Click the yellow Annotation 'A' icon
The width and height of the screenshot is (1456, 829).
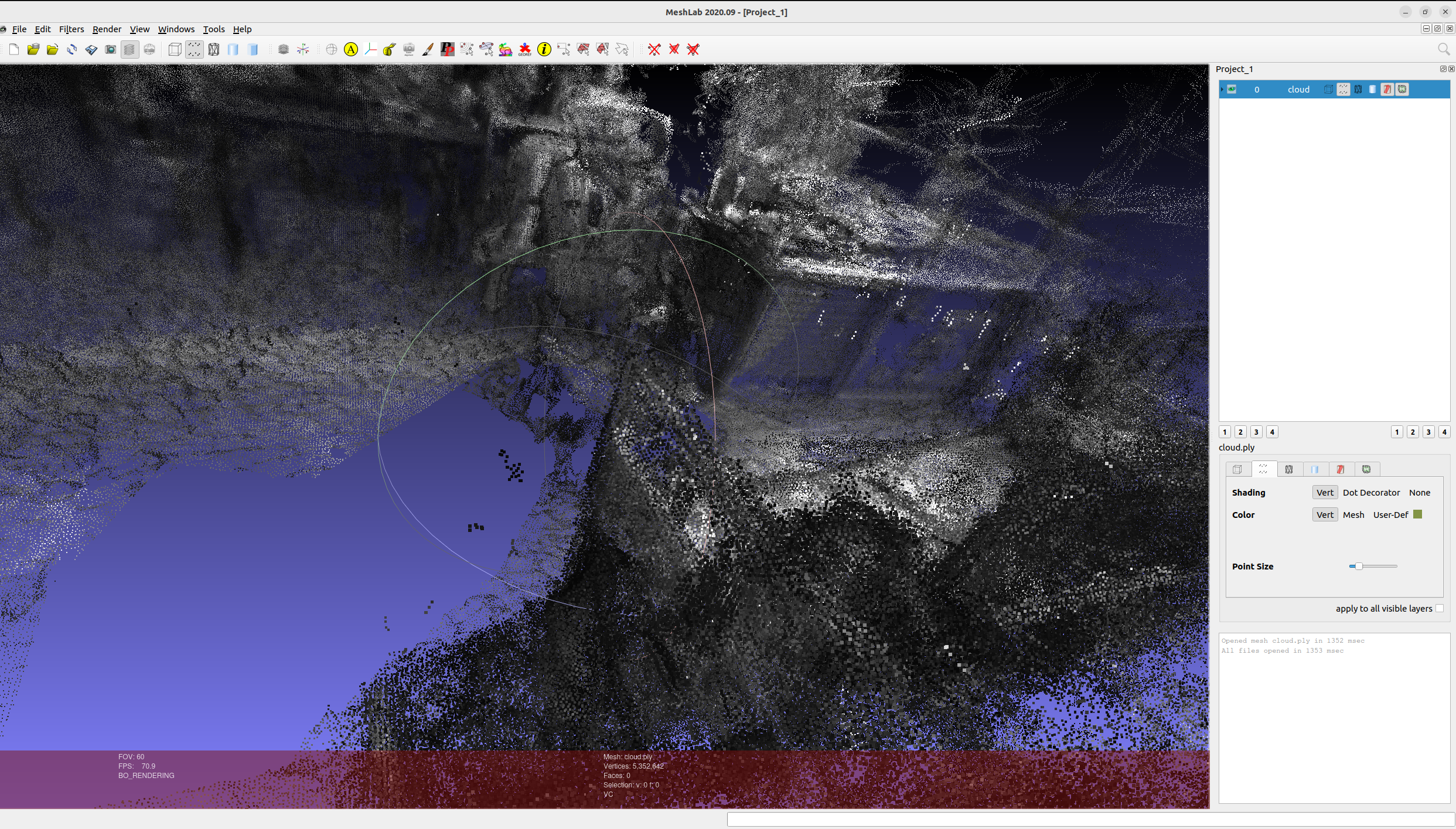coord(350,50)
